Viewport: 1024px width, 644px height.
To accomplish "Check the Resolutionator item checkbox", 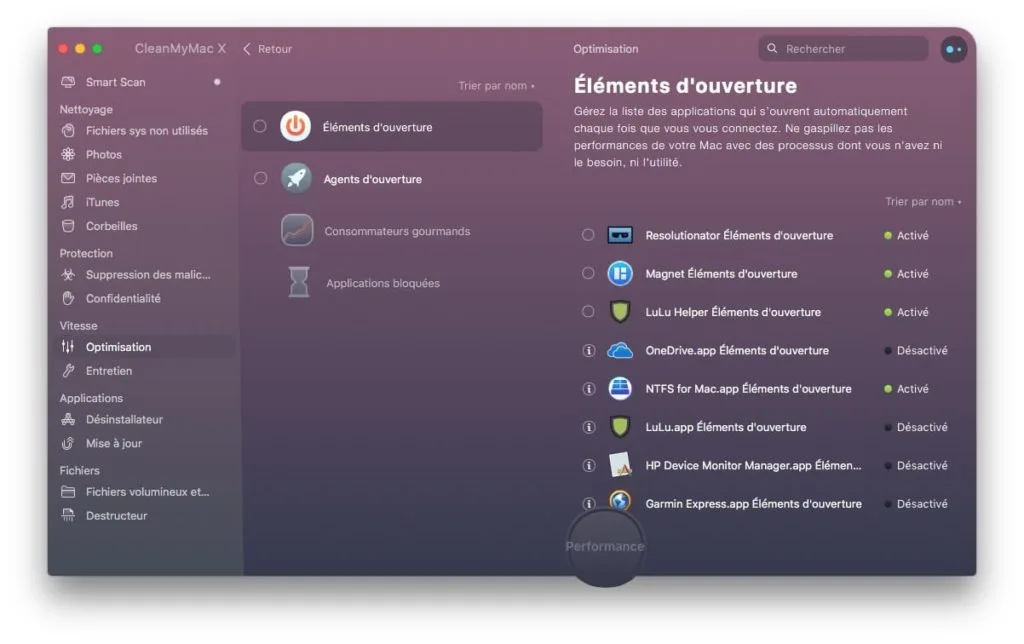I will coord(588,234).
